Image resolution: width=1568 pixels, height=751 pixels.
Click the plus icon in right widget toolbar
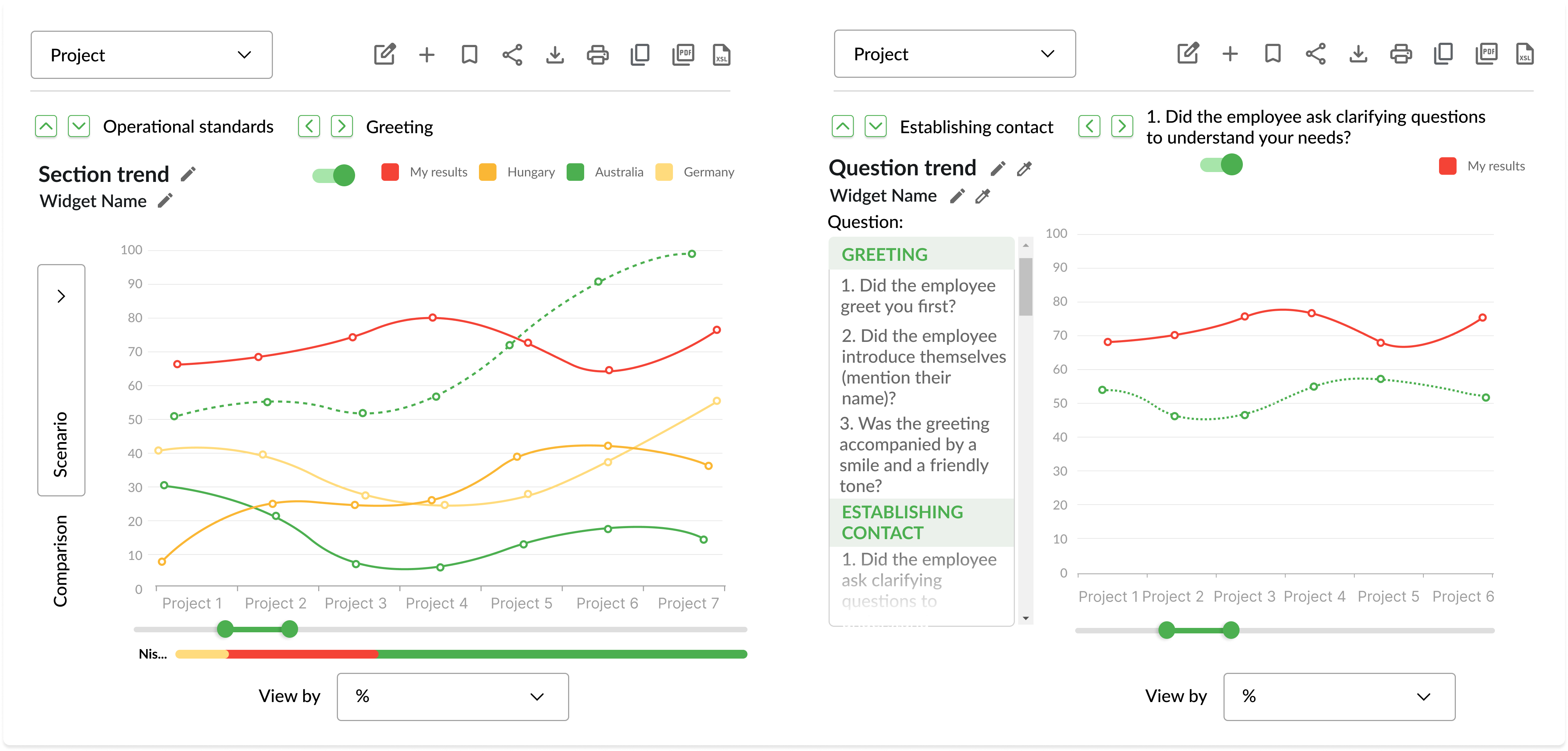[x=1230, y=54]
